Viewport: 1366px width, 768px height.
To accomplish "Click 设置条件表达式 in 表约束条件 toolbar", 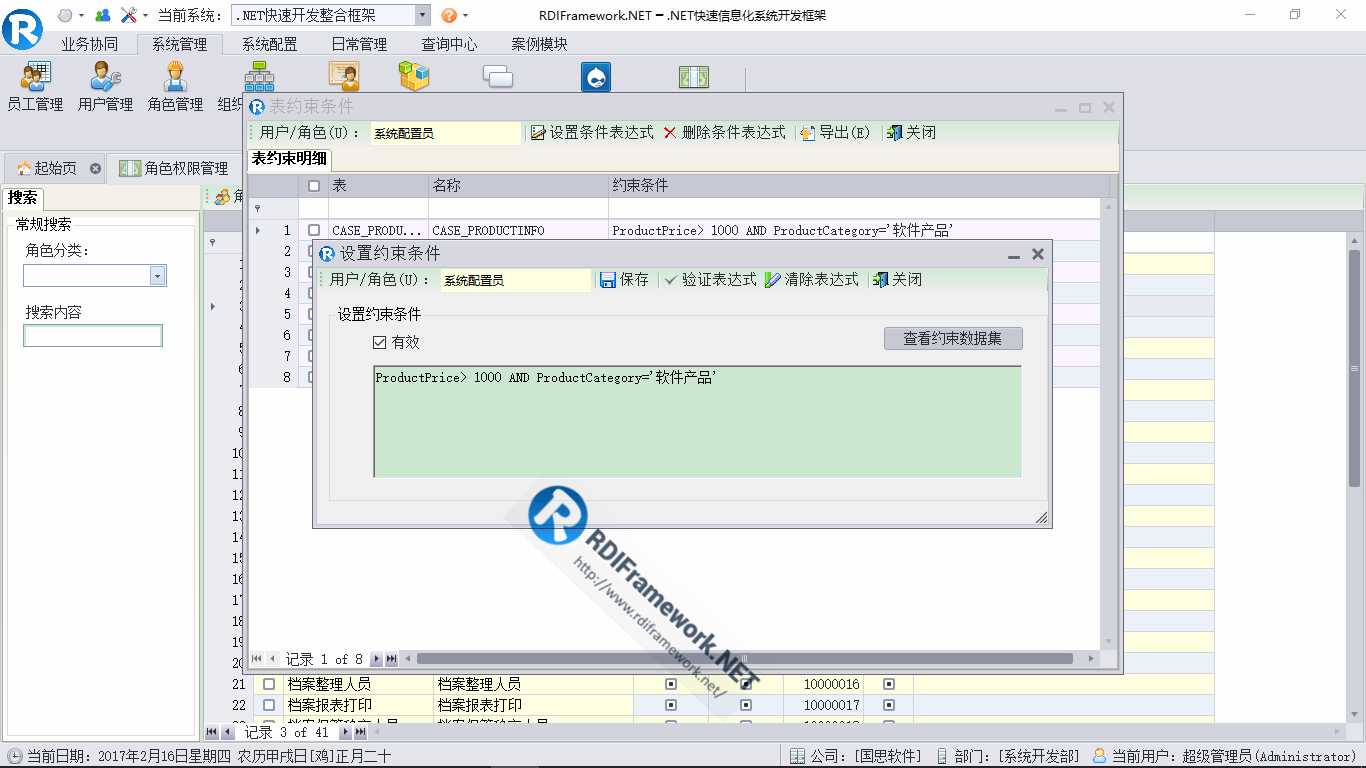I will click(x=592, y=132).
